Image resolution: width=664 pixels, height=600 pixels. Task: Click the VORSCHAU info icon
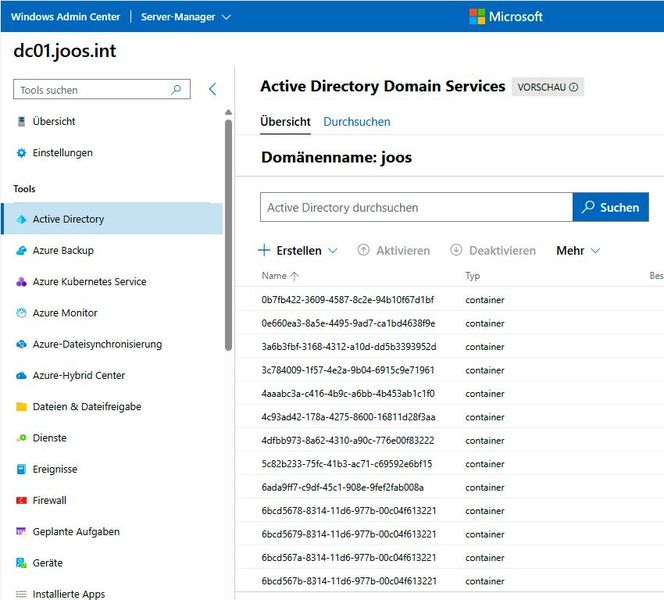[573, 87]
